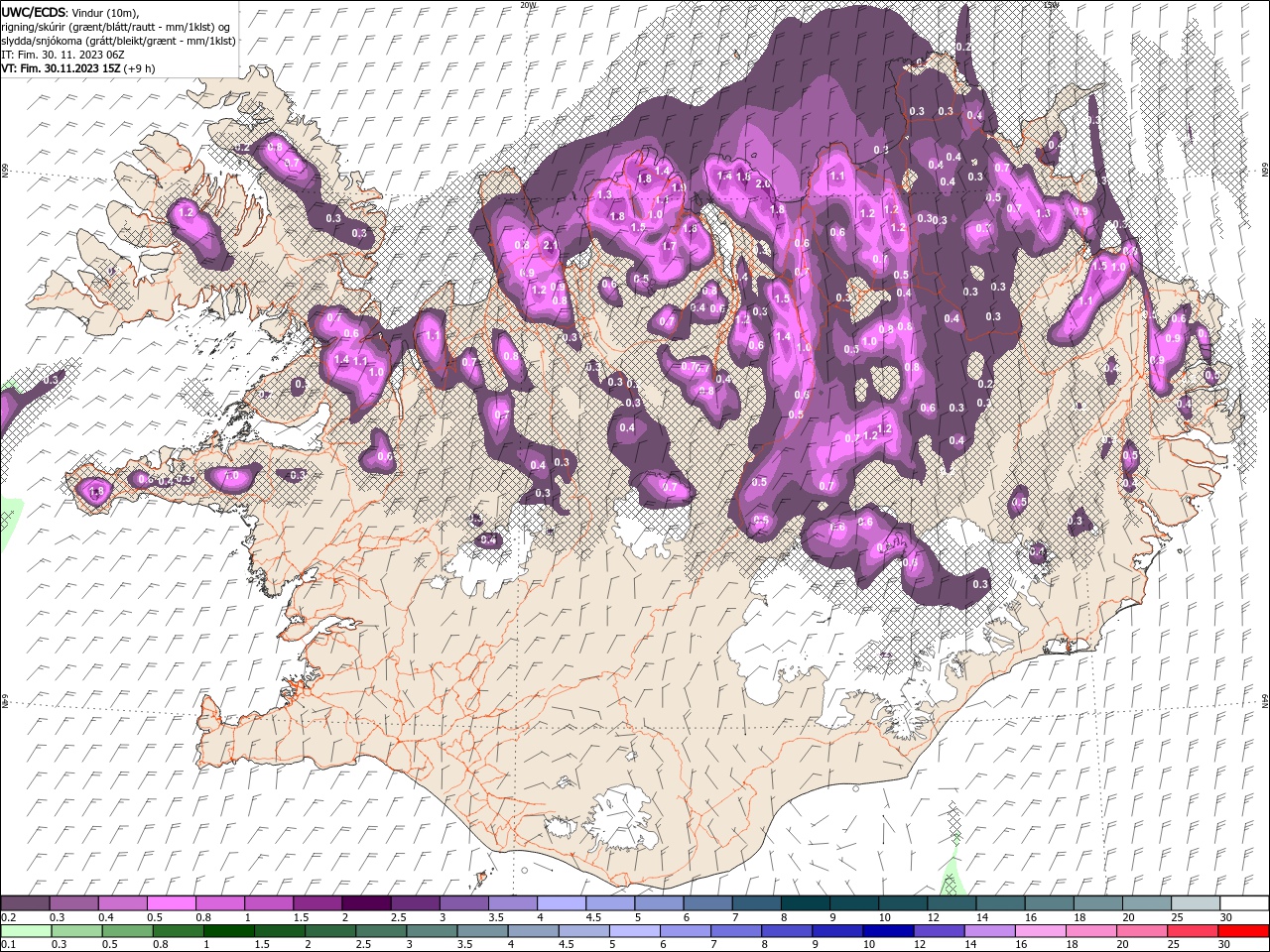Image resolution: width=1270 pixels, height=952 pixels.
Task: Click the '(+9 h)' forecast offset text
Action: pyautogui.click(x=140, y=68)
